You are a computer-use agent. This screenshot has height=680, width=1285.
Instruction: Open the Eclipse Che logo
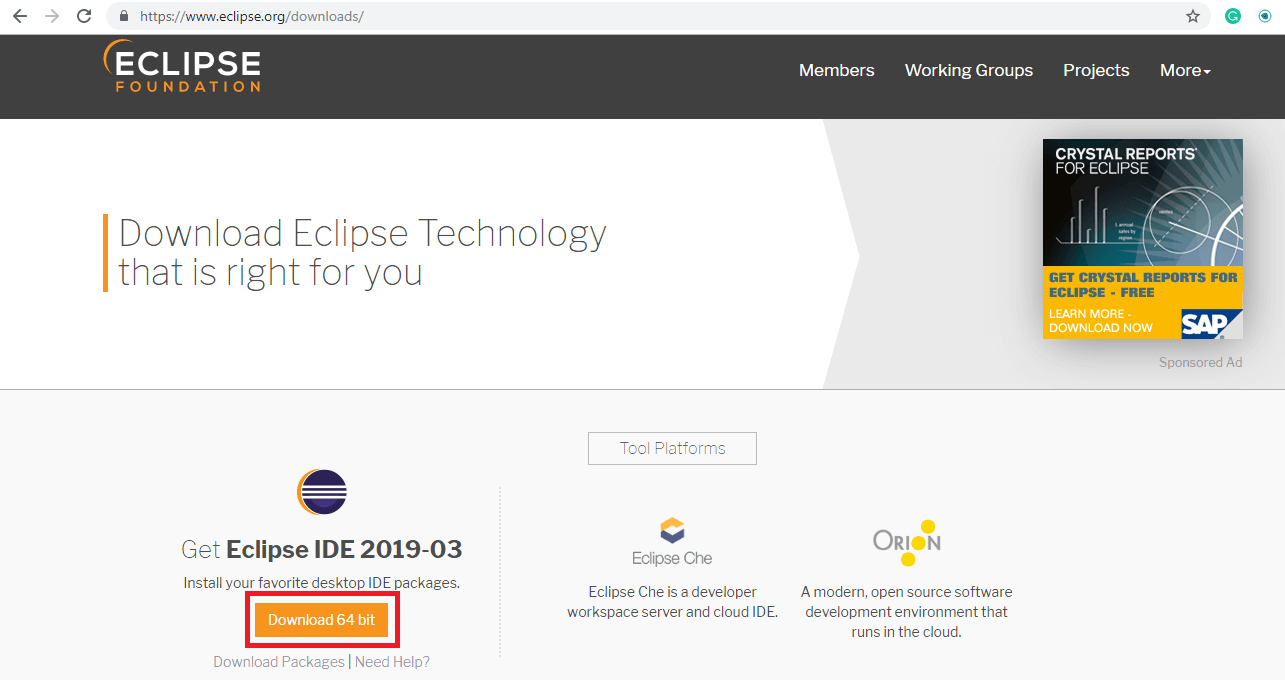[672, 542]
